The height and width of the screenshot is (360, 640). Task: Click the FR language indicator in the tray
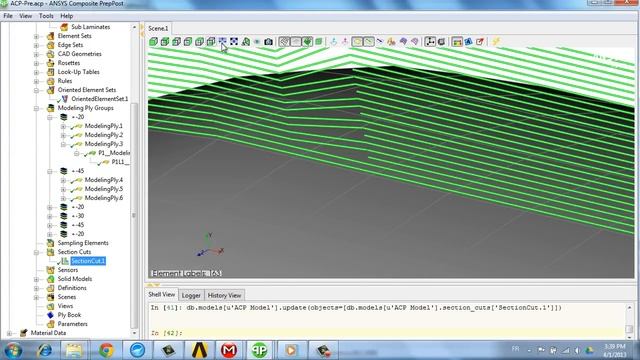(x=516, y=349)
